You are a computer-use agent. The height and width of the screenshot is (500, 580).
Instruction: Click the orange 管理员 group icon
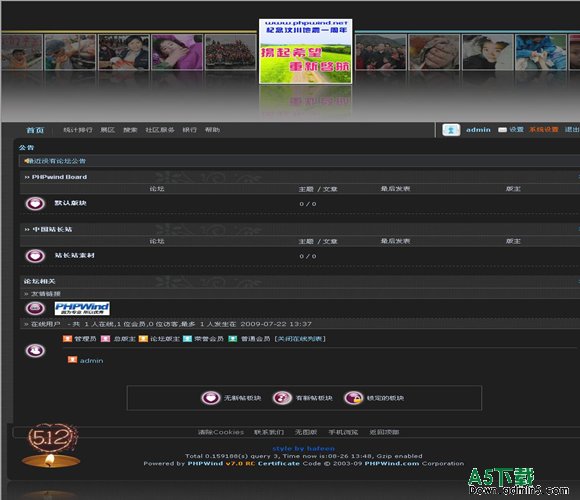(67, 339)
